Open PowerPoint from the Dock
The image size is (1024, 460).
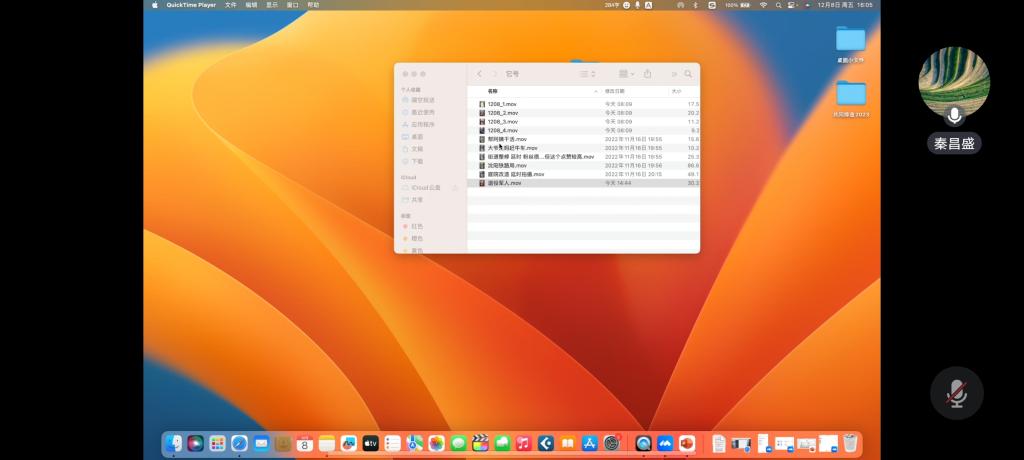687,444
